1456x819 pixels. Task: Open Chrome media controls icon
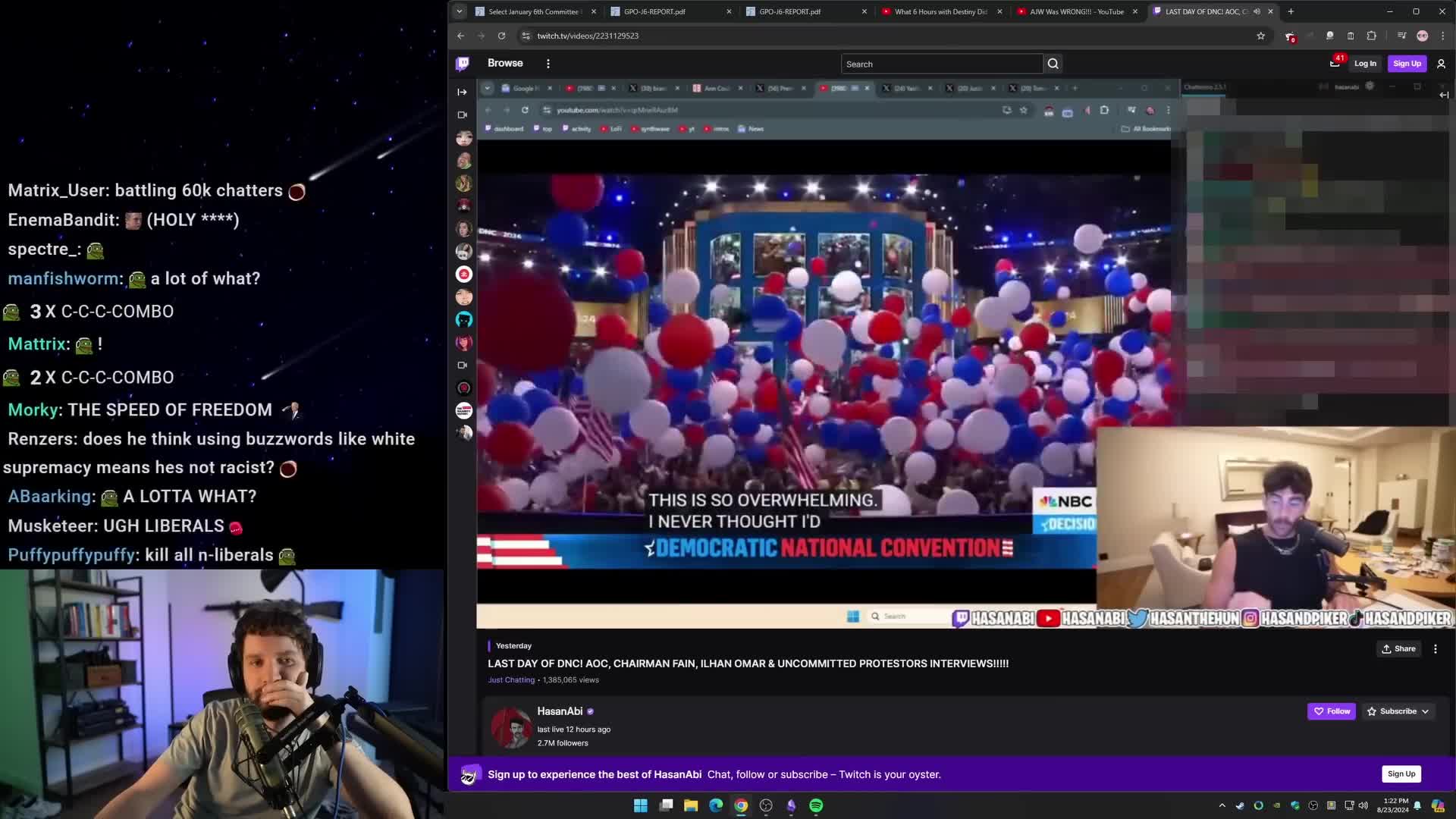(x=1401, y=36)
